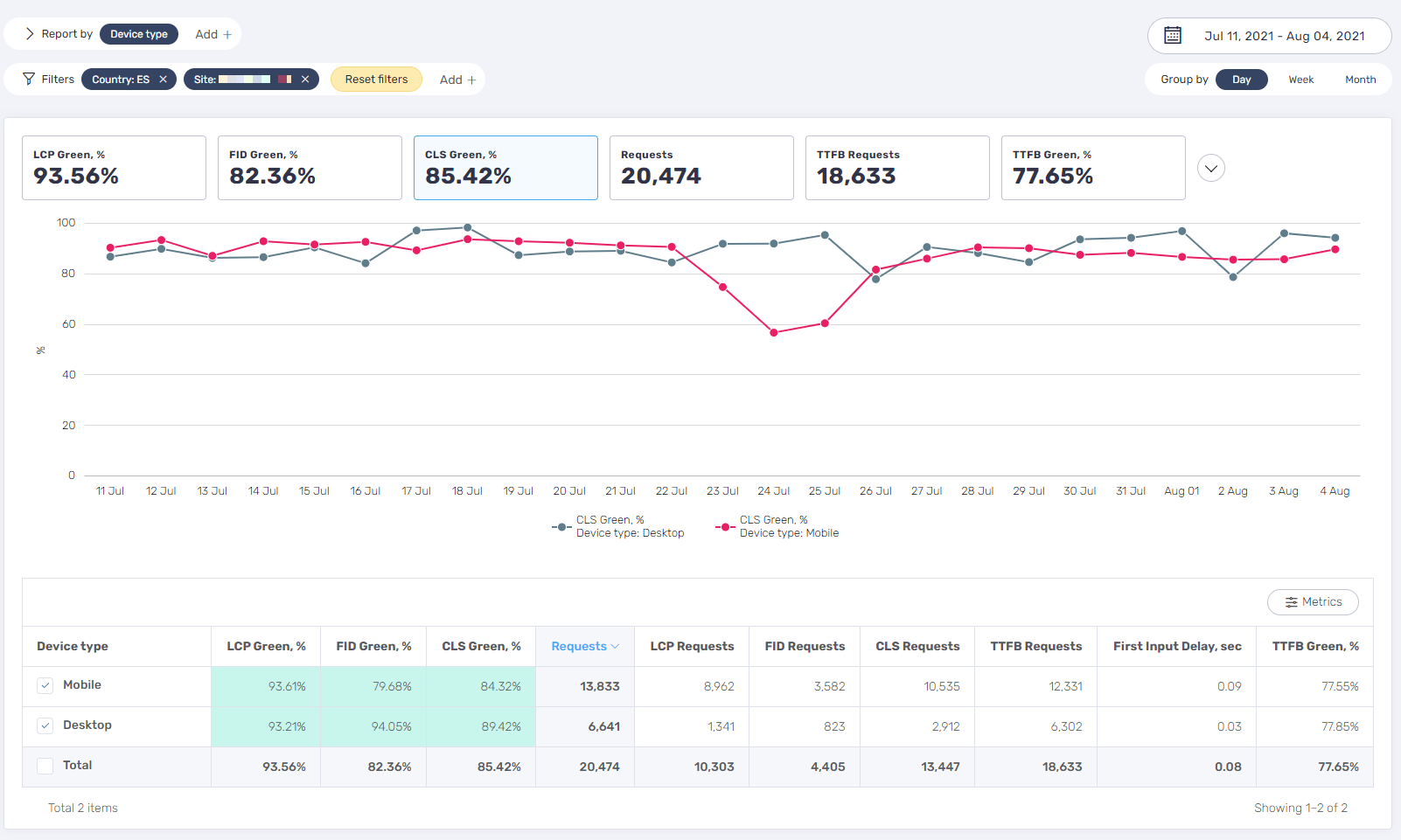Toggle Desktop series in chart legend
The width and height of the screenshot is (1401, 840).
pyautogui.click(x=619, y=526)
